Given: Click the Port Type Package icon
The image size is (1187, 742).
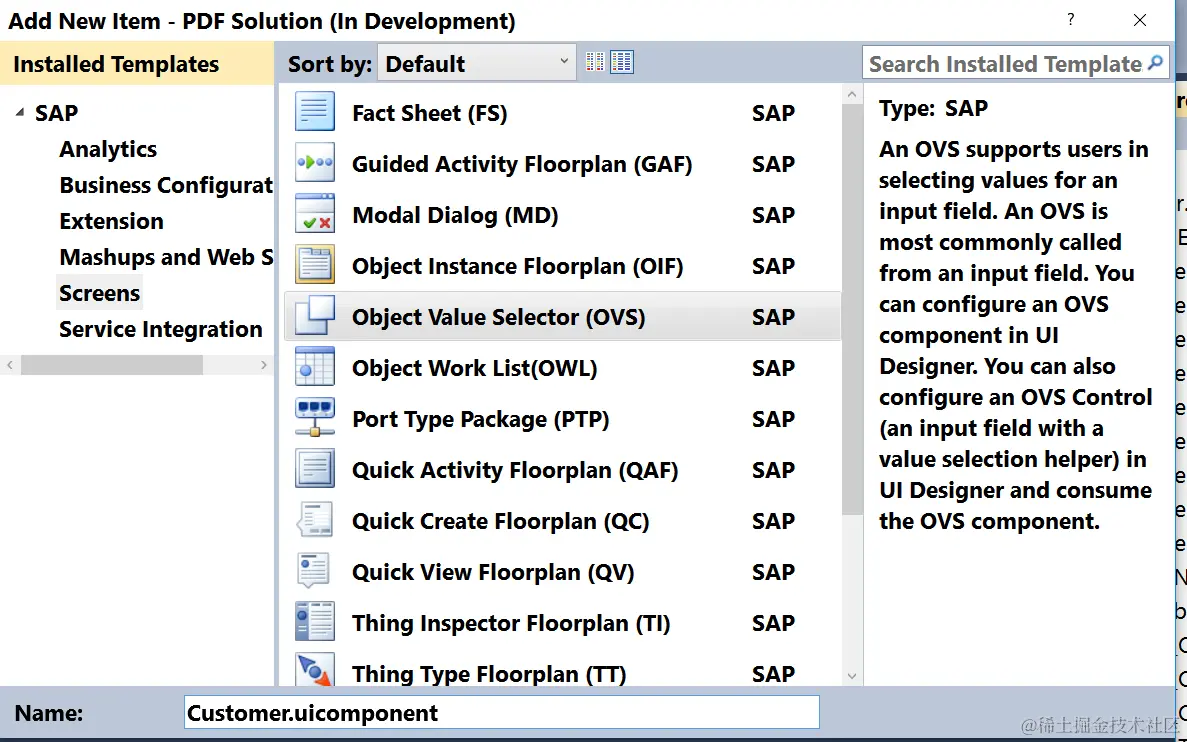Looking at the screenshot, I should [x=314, y=418].
